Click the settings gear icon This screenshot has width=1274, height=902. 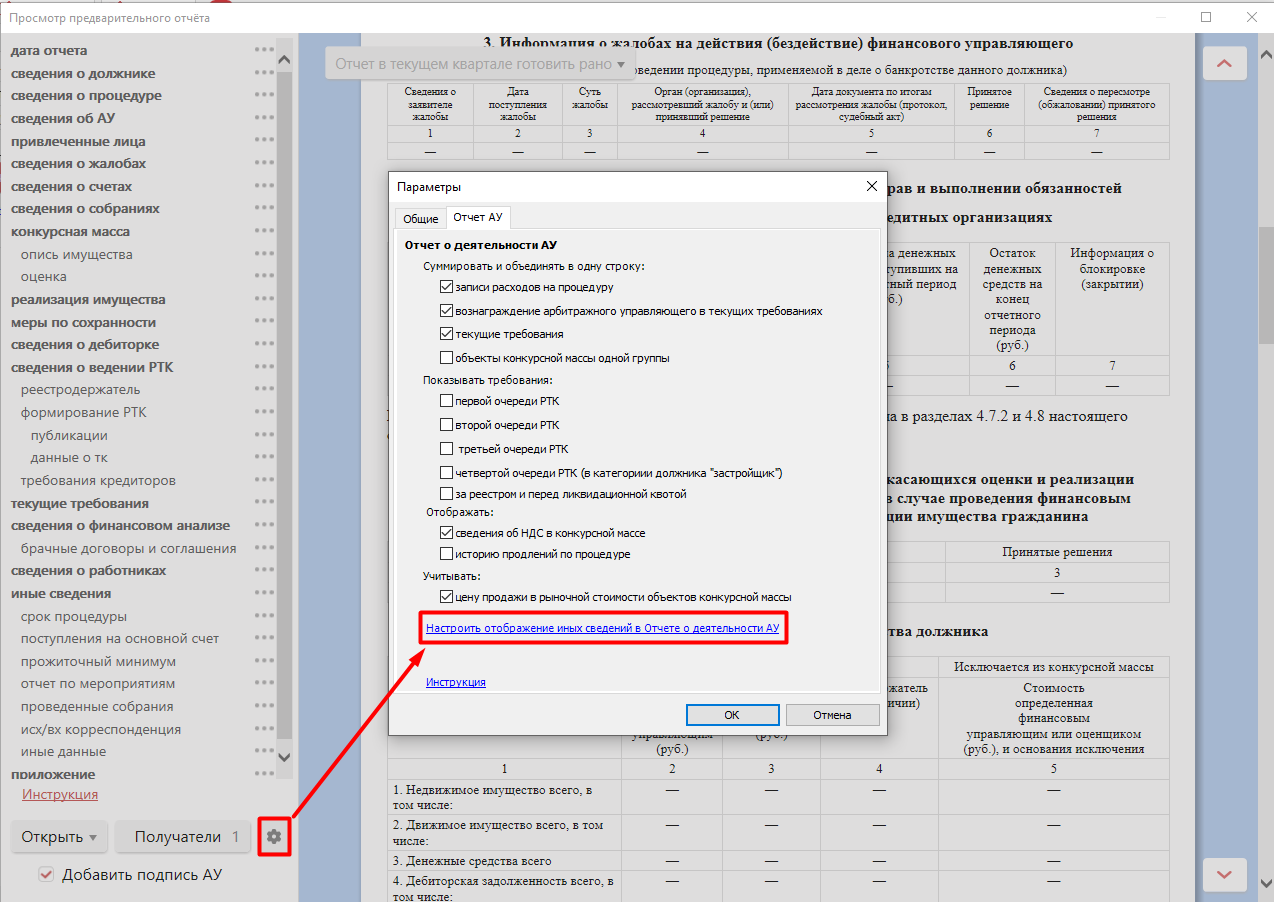(274, 837)
